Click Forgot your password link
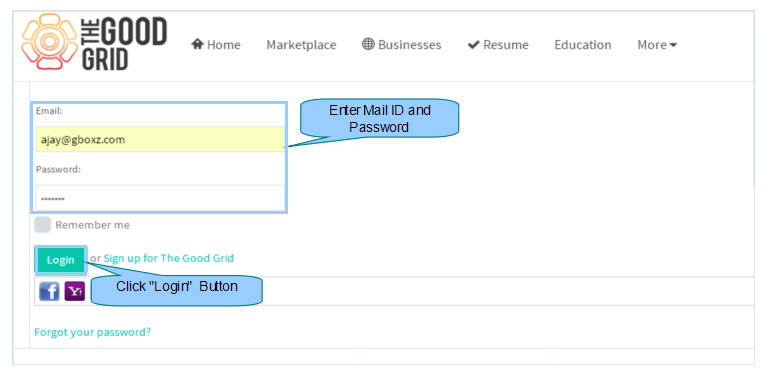 [x=93, y=332]
